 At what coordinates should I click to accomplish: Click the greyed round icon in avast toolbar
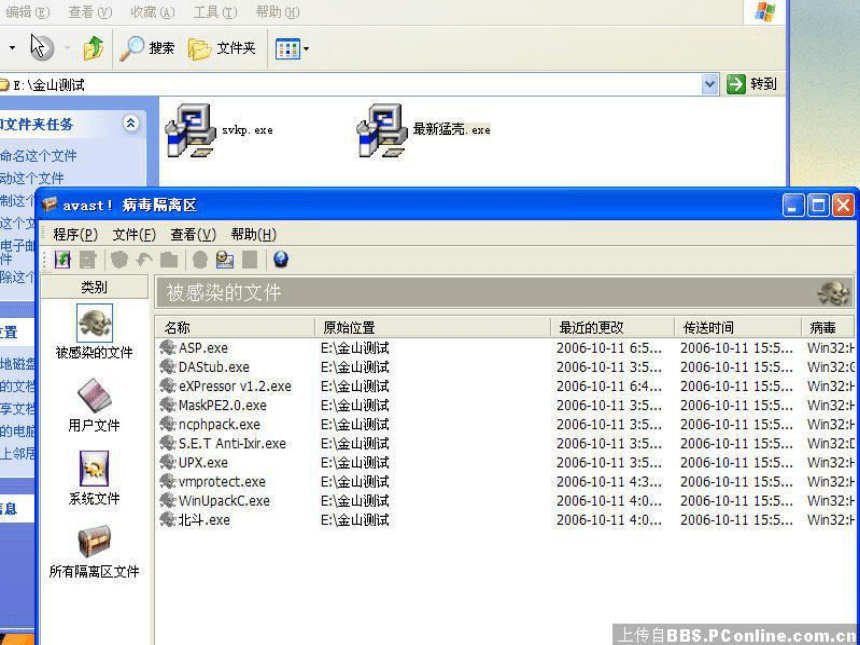point(200,259)
